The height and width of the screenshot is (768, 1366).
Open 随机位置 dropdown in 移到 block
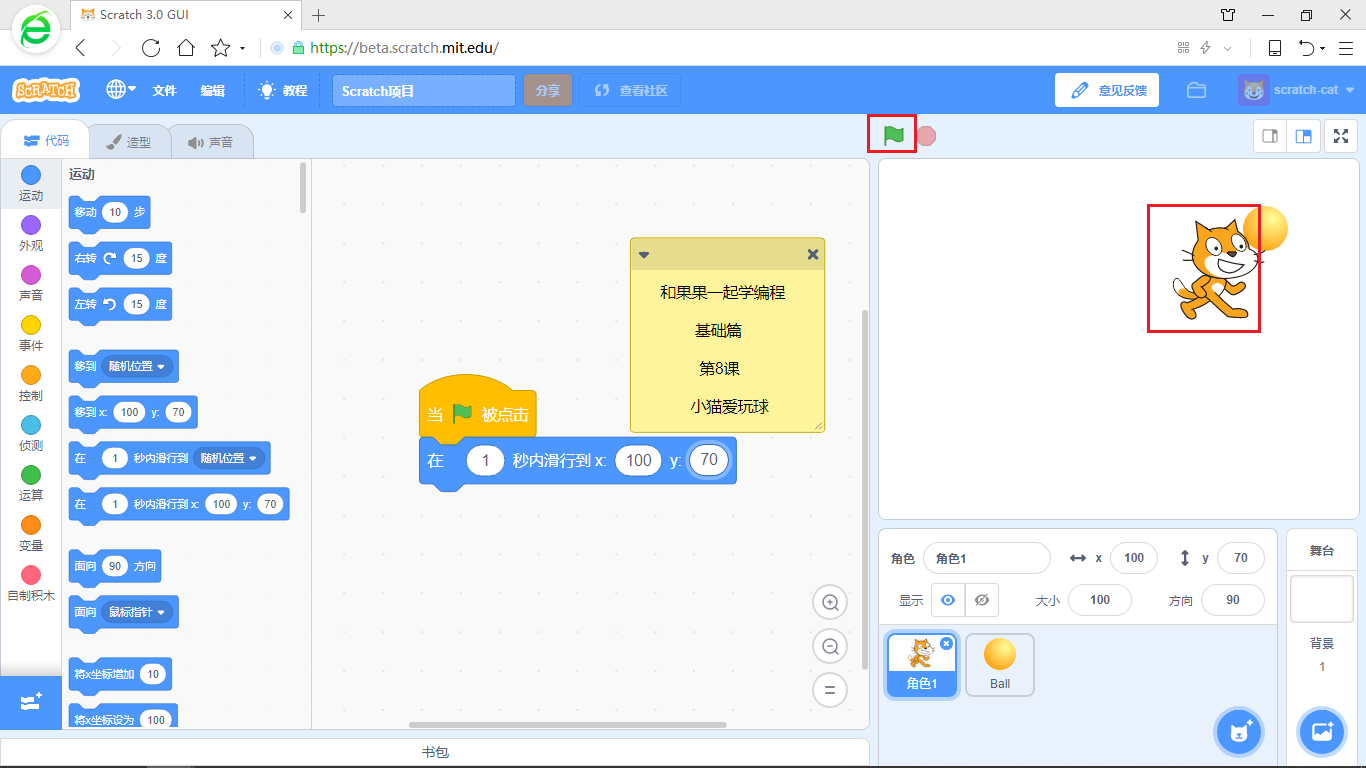coord(139,366)
